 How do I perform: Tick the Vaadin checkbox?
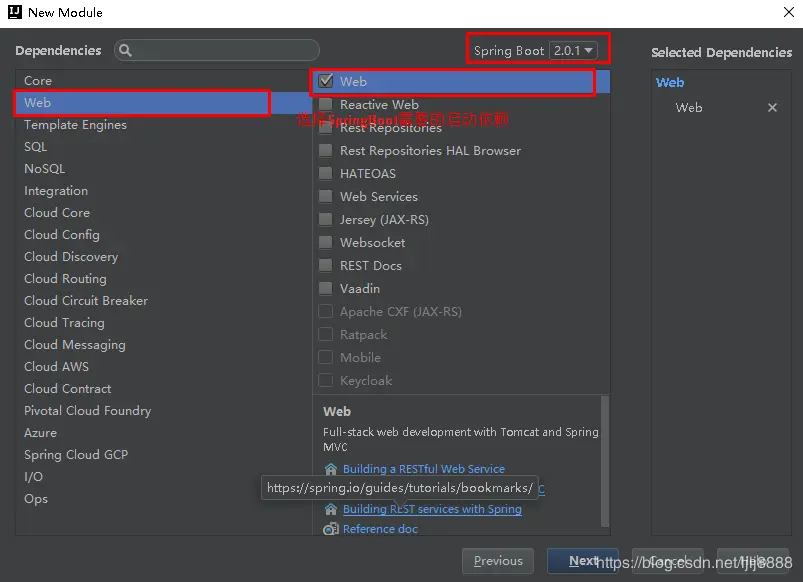pos(326,288)
